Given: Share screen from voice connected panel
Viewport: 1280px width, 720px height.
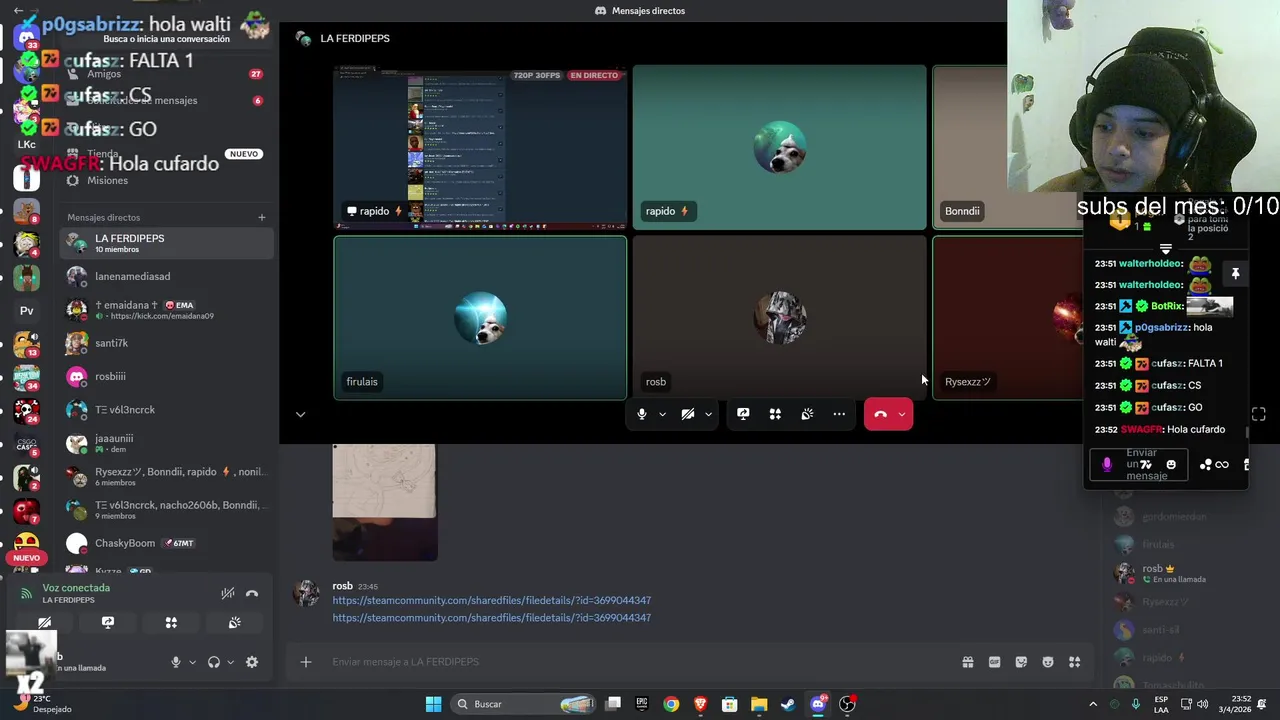Looking at the screenshot, I should click(x=108, y=622).
